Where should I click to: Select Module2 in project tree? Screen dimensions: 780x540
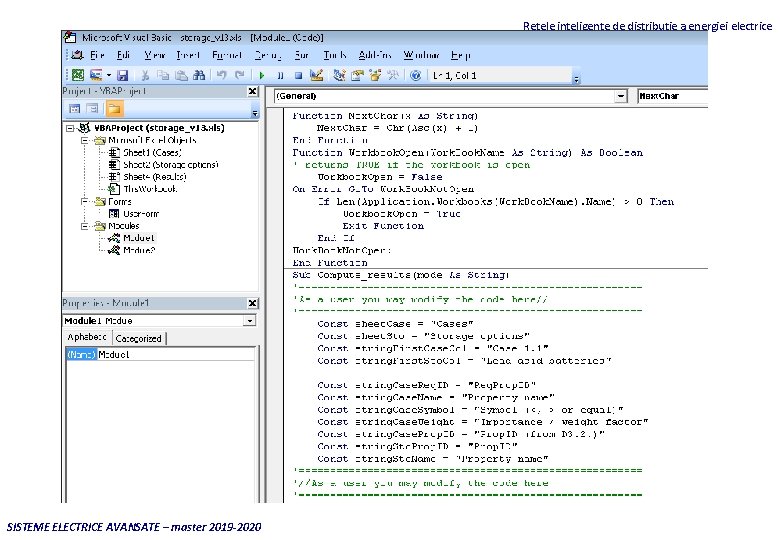point(139,250)
